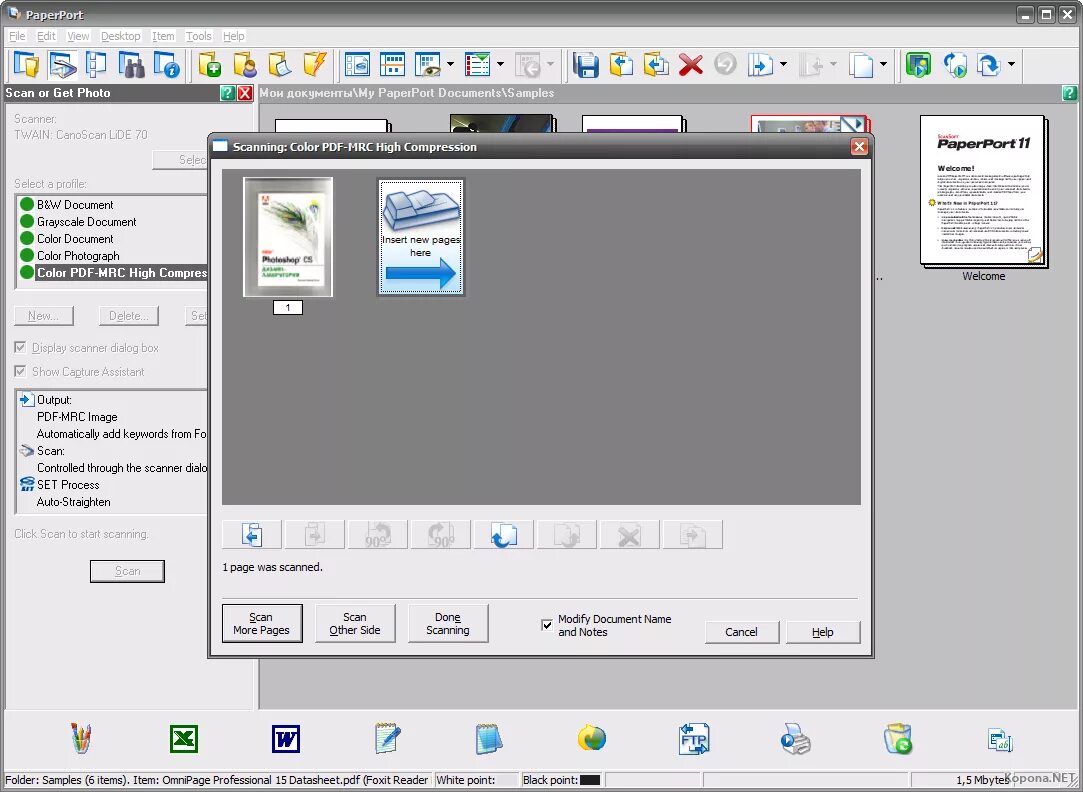Send to Excel icon on Send To bar
This screenshot has height=792, width=1083.
click(184, 739)
